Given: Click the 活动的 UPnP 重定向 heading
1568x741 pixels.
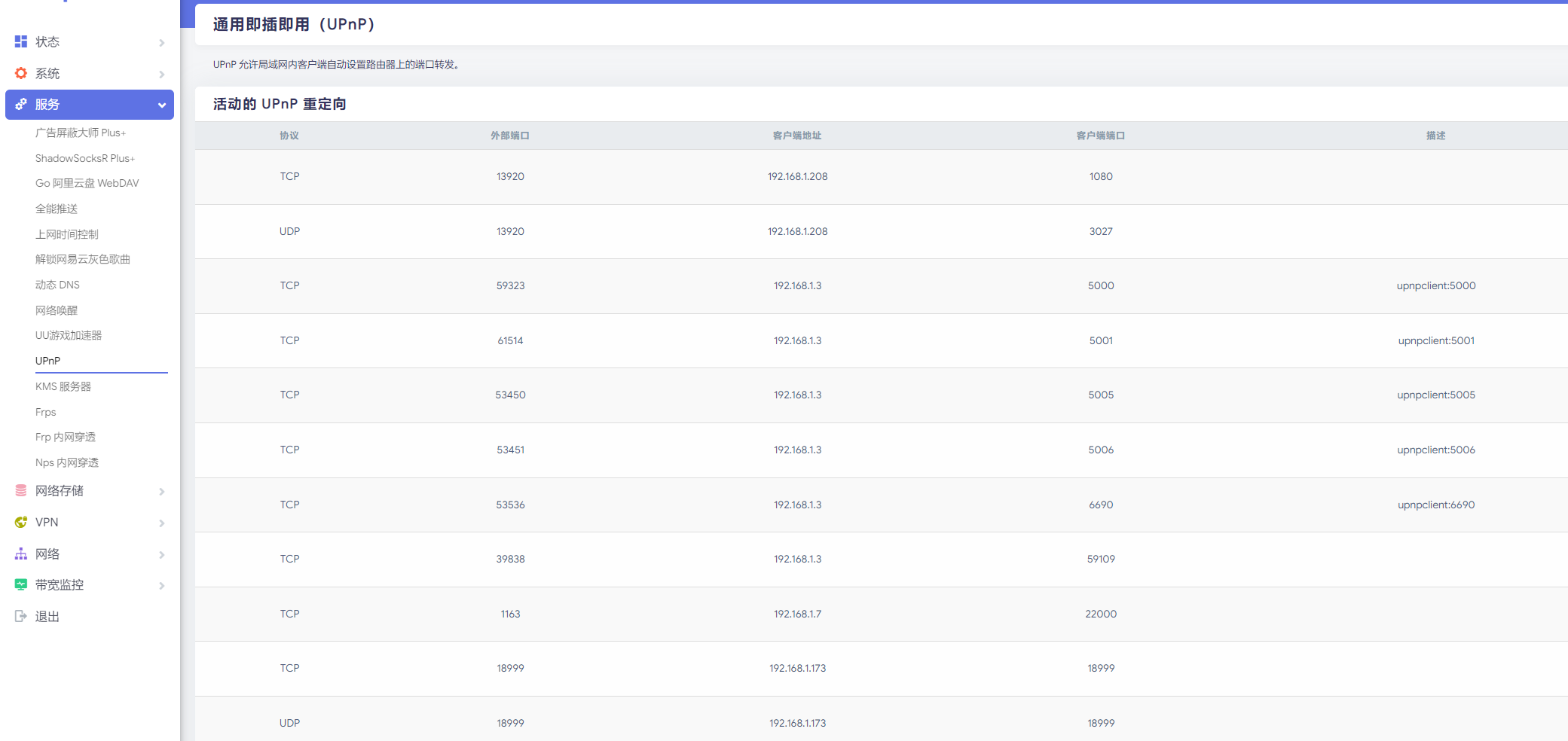Looking at the screenshot, I should point(280,104).
